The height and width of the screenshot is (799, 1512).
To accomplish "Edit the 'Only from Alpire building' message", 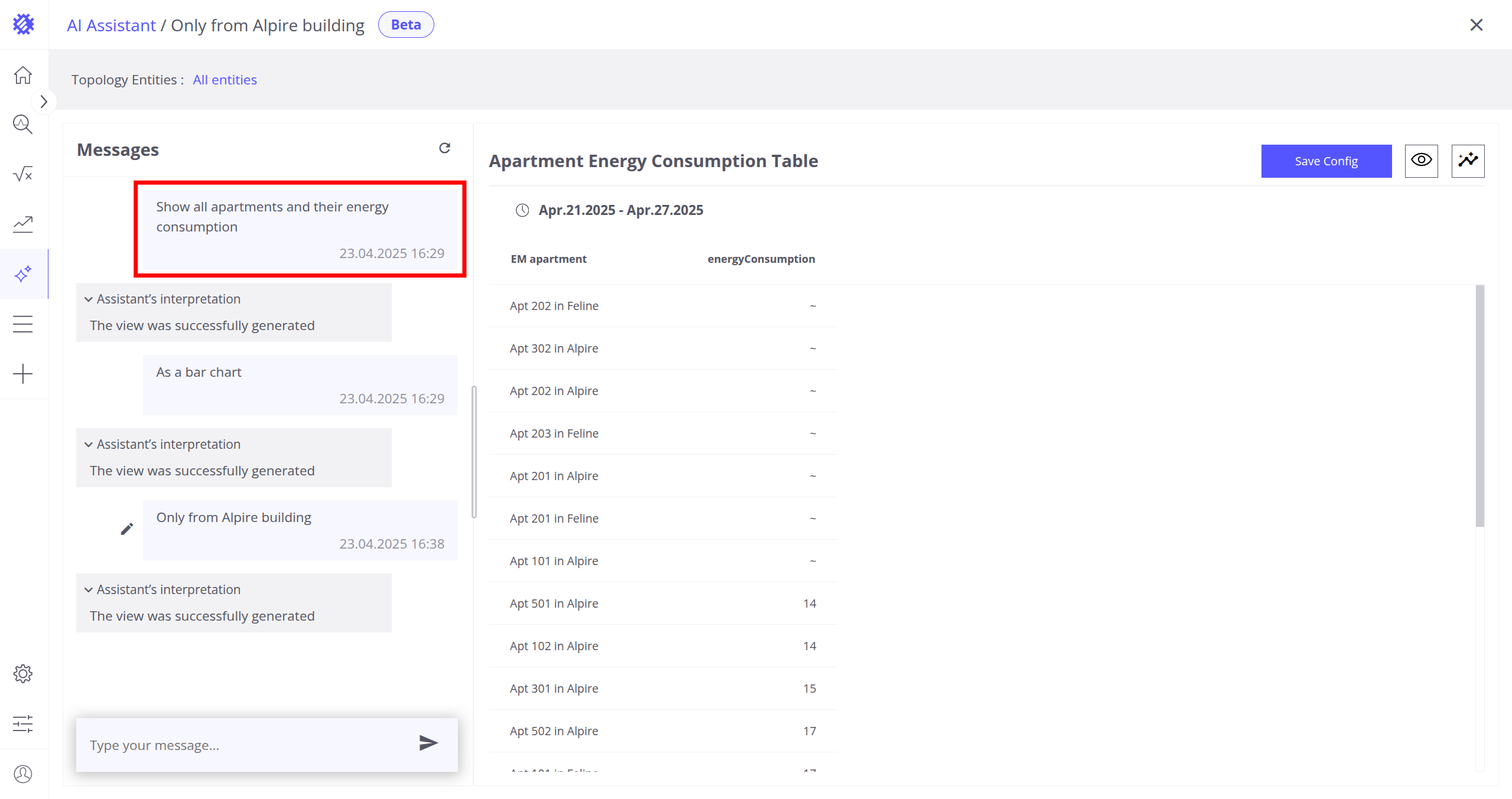I will click(126, 529).
